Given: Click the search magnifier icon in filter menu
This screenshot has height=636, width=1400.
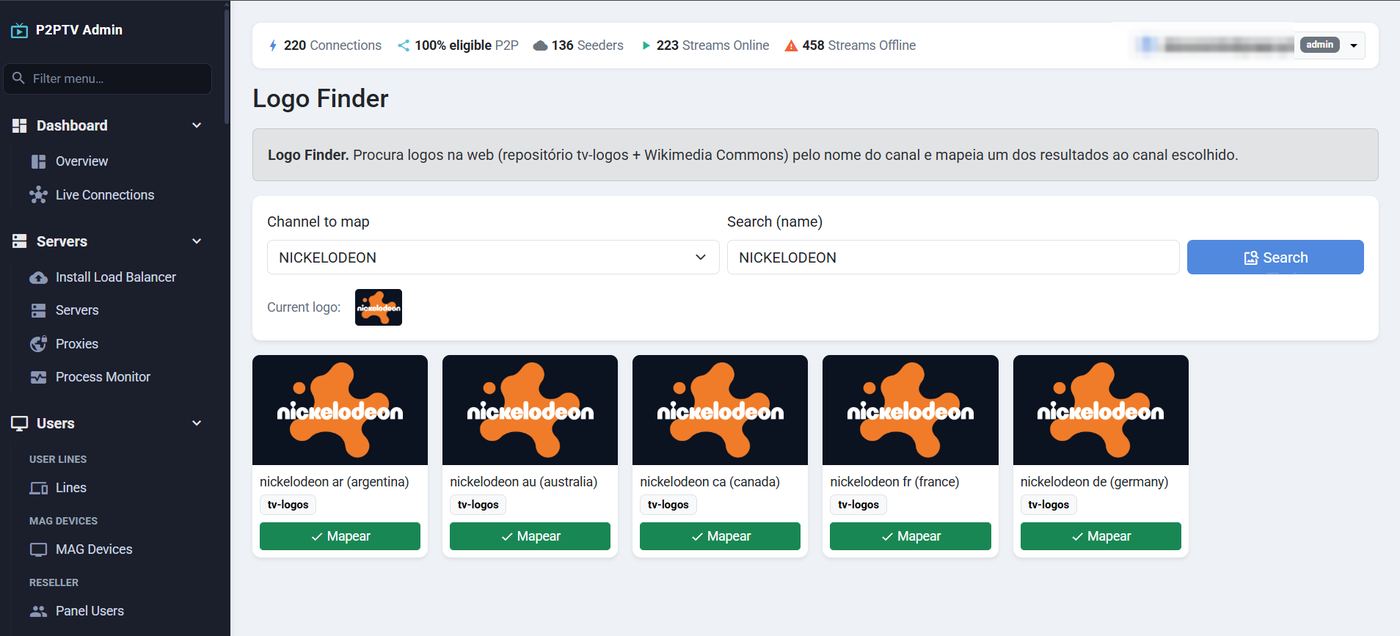Looking at the screenshot, I should (18, 78).
